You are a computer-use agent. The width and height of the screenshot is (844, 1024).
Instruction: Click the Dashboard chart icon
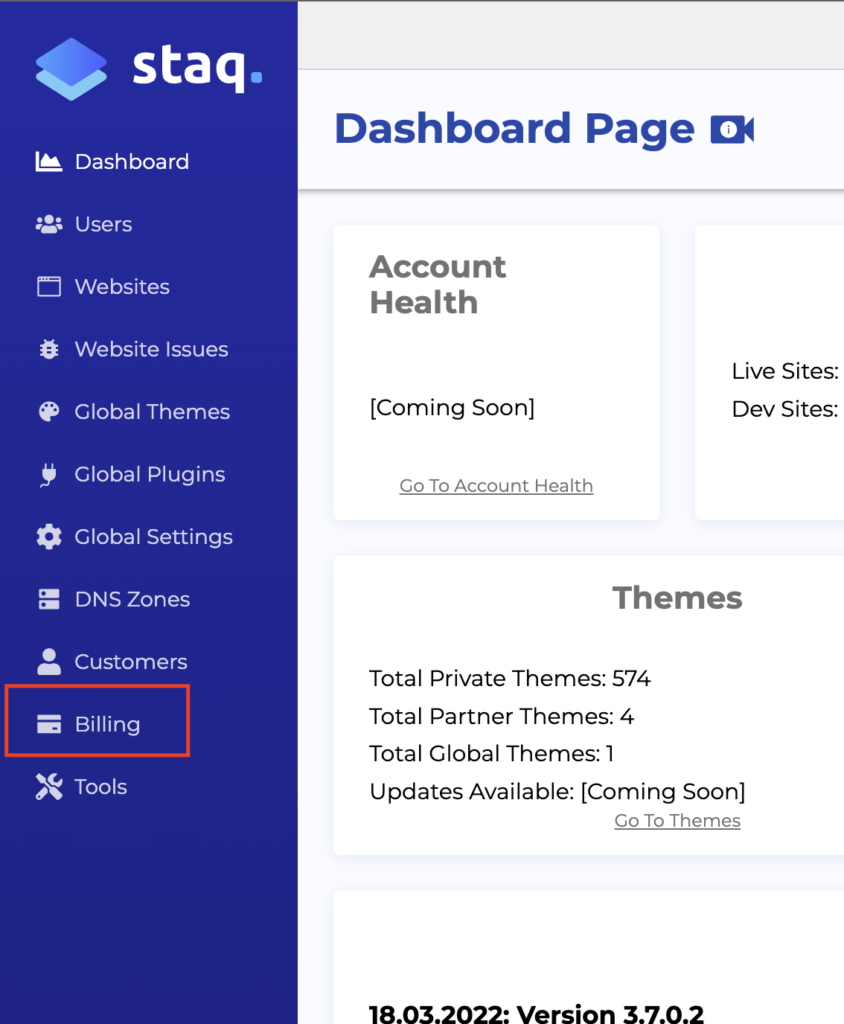point(48,161)
